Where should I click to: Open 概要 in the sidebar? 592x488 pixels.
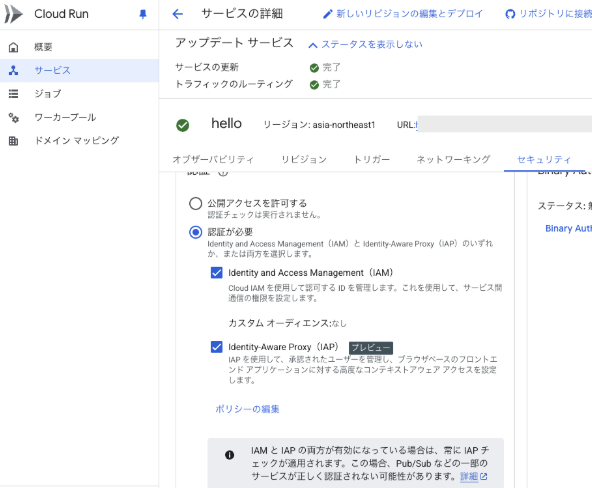pos(79,47)
